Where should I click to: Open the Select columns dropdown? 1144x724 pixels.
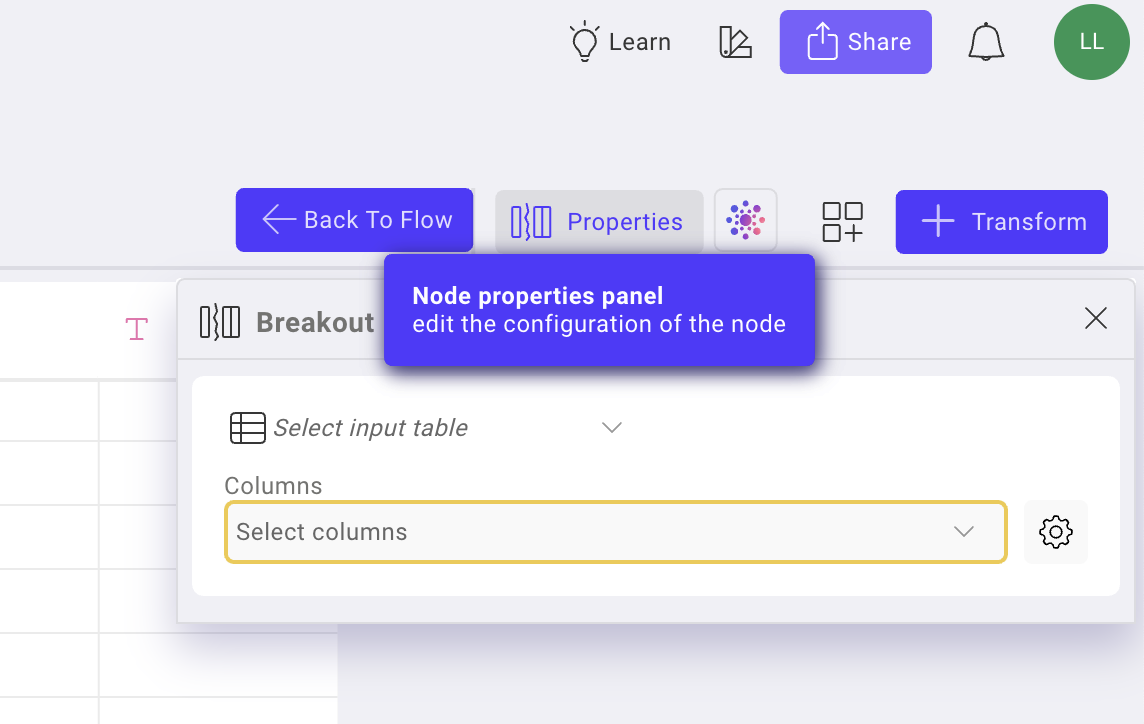616,532
